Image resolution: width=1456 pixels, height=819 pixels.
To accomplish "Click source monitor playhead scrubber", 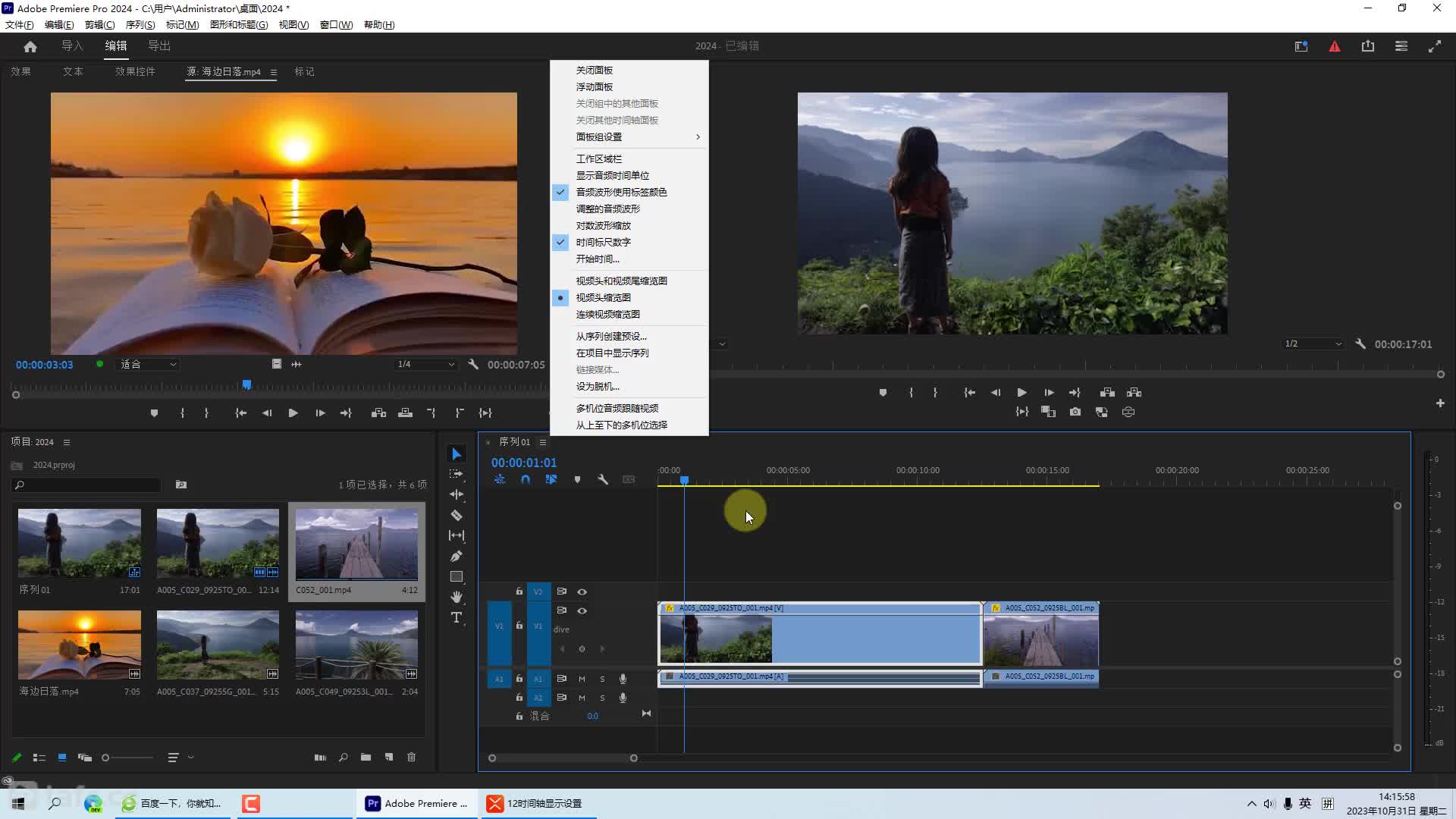I will [x=246, y=384].
